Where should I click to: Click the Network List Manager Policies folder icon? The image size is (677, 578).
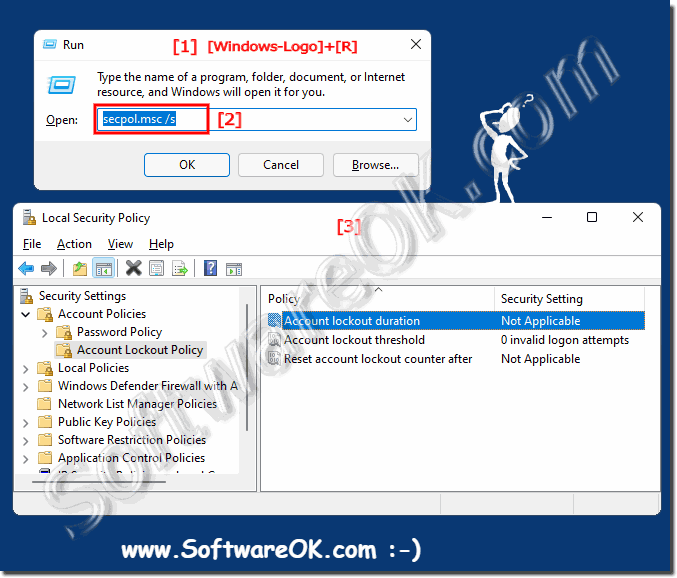pos(45,404)
